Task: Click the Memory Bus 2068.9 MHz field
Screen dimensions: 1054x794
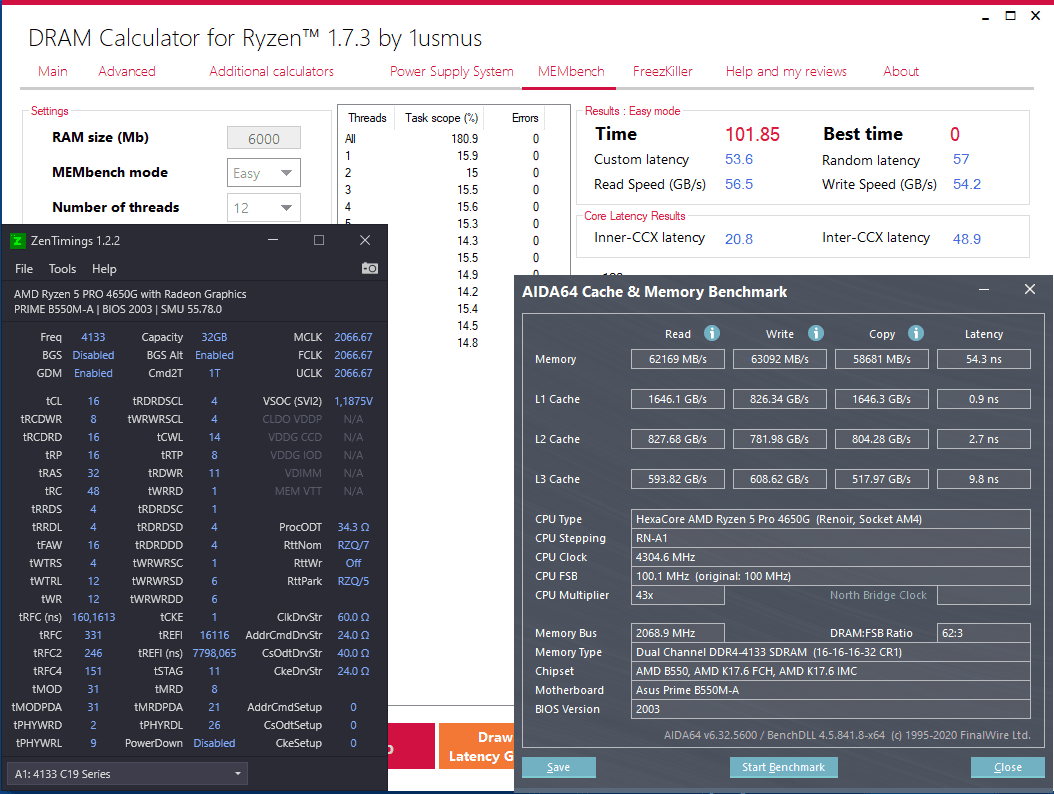Action: [678, 633]
